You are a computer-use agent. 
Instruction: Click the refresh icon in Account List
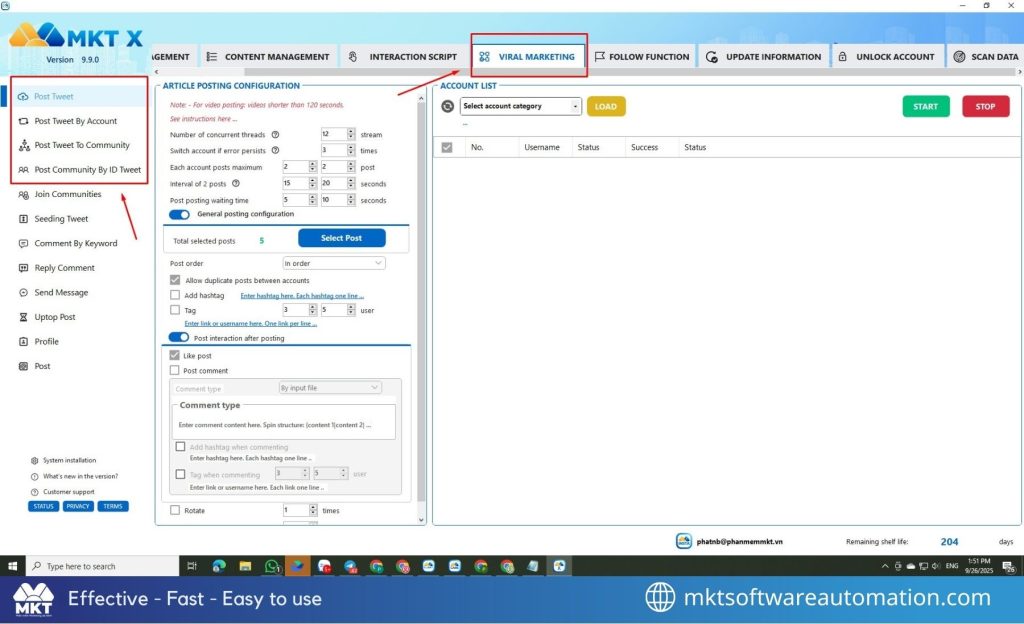(447, 106)
